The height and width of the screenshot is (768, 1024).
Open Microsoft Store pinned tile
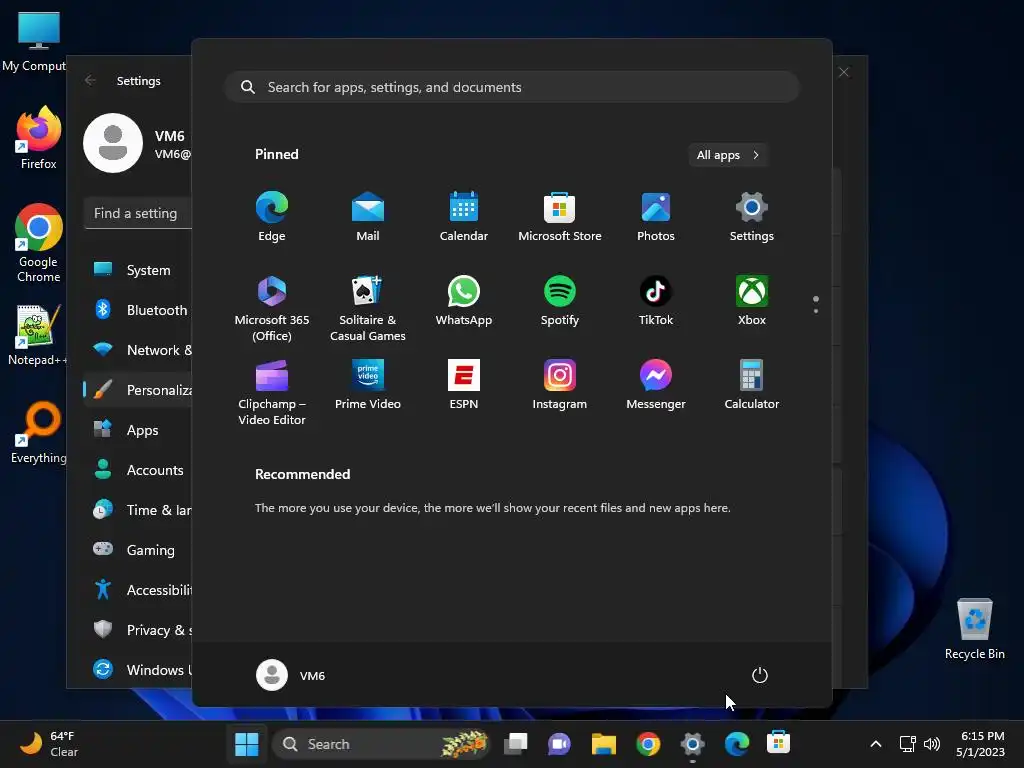tap(560, 216)
